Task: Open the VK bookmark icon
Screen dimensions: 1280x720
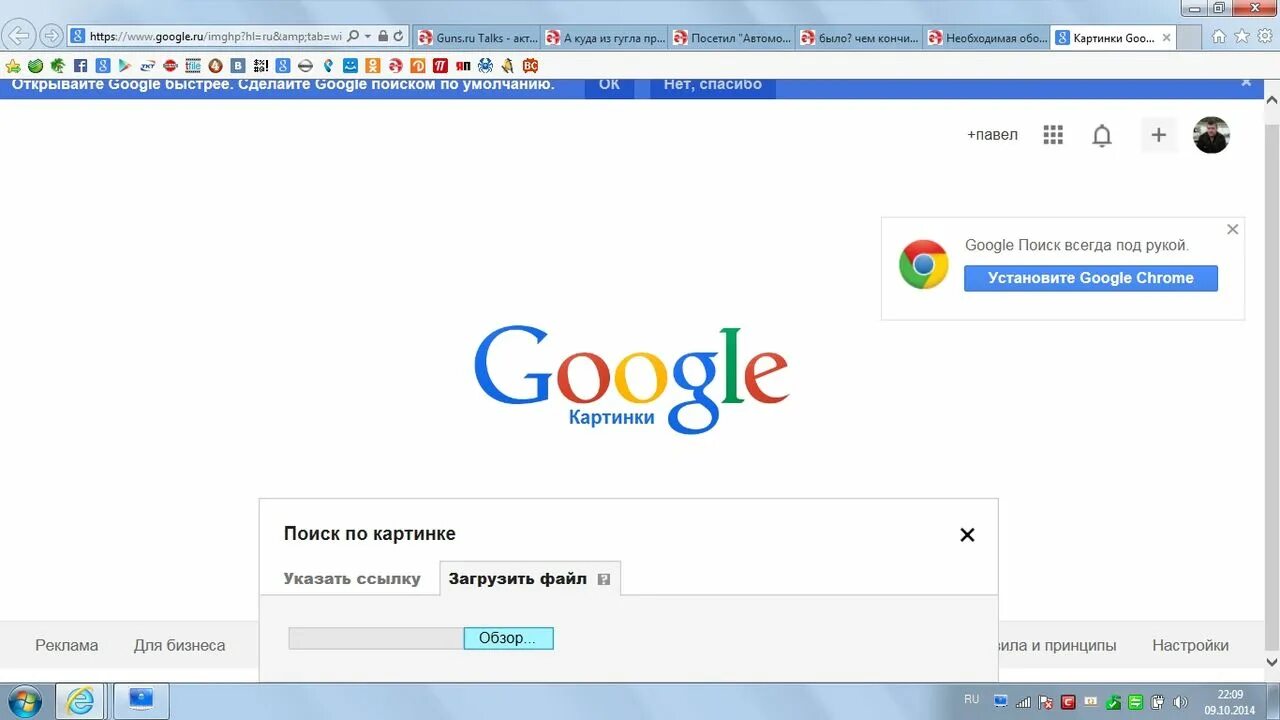Action: click(x=238, y=66)
